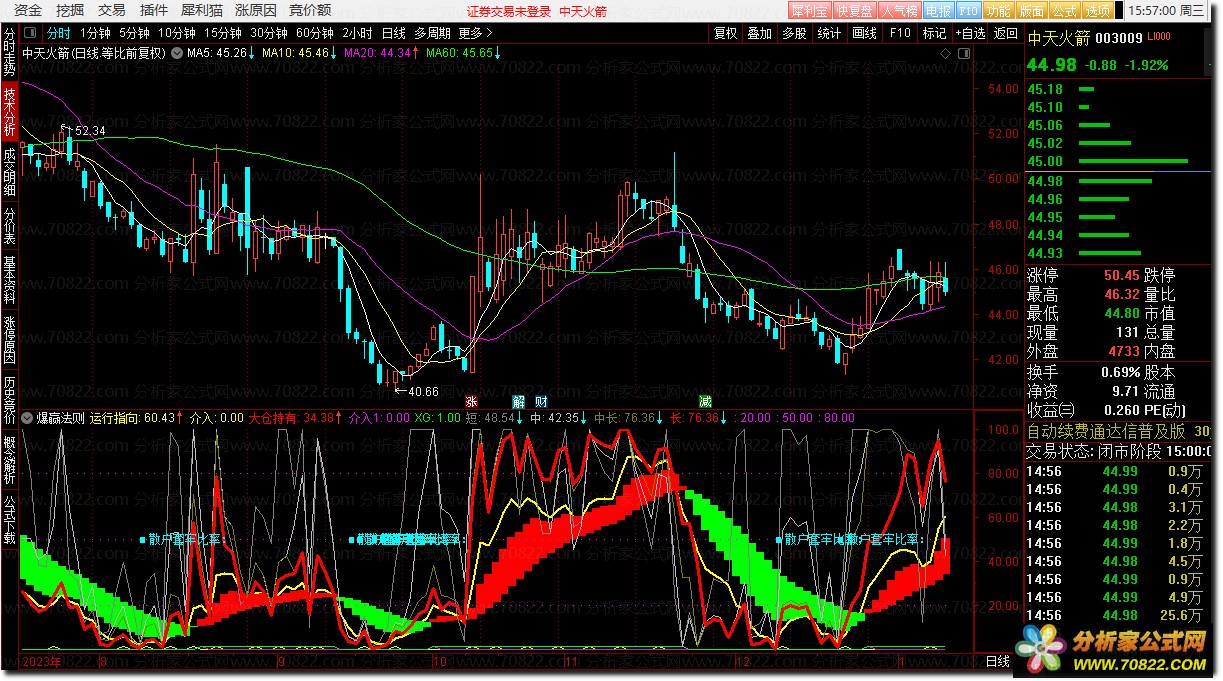Open the indicator menu beside 爆赢法则
Image resolution: width=1223 pixels, height=681 pixels.
(x=27, y=418)
